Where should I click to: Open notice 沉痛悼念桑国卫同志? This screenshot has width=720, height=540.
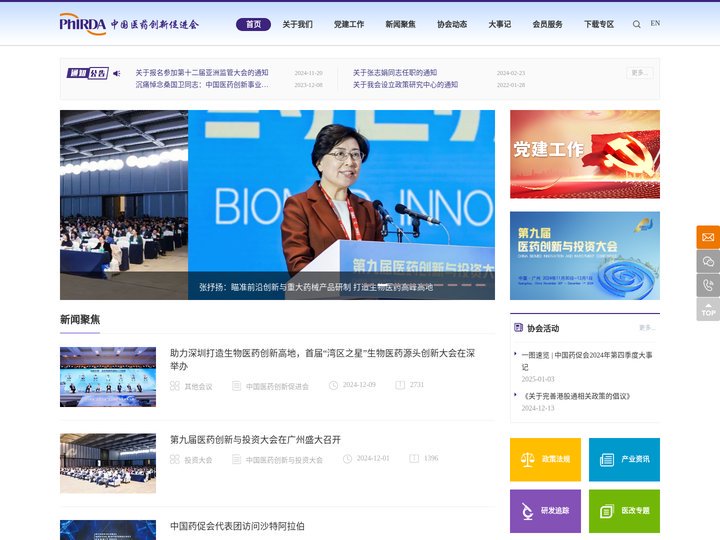click(202, 84)
